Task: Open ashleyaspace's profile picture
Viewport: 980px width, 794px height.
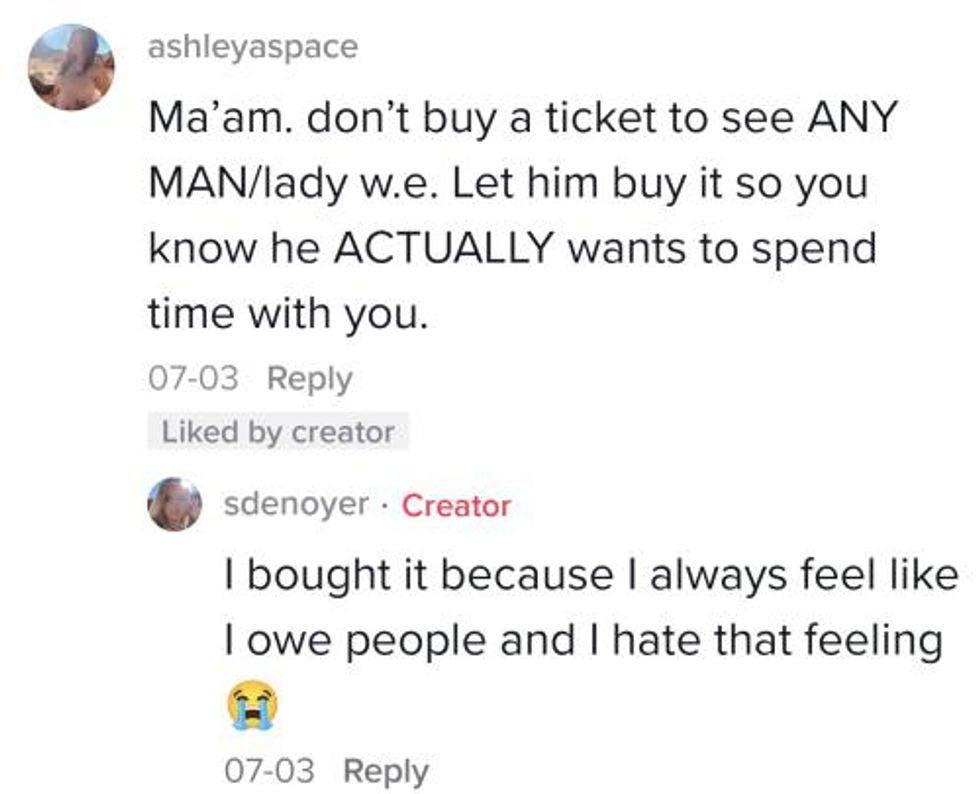Action: [x=70, y=68]
